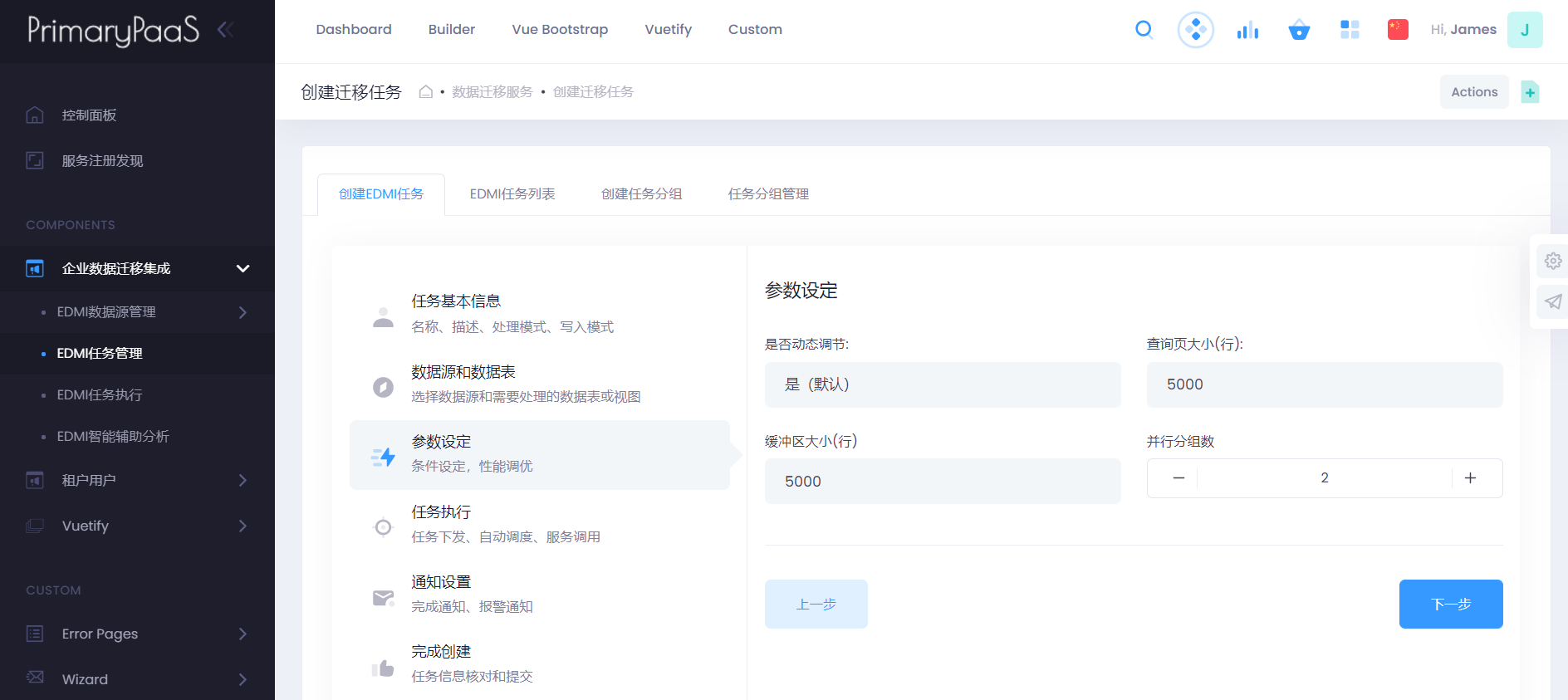Switch to the 创建任务分组 tab

tap(642, 194)
